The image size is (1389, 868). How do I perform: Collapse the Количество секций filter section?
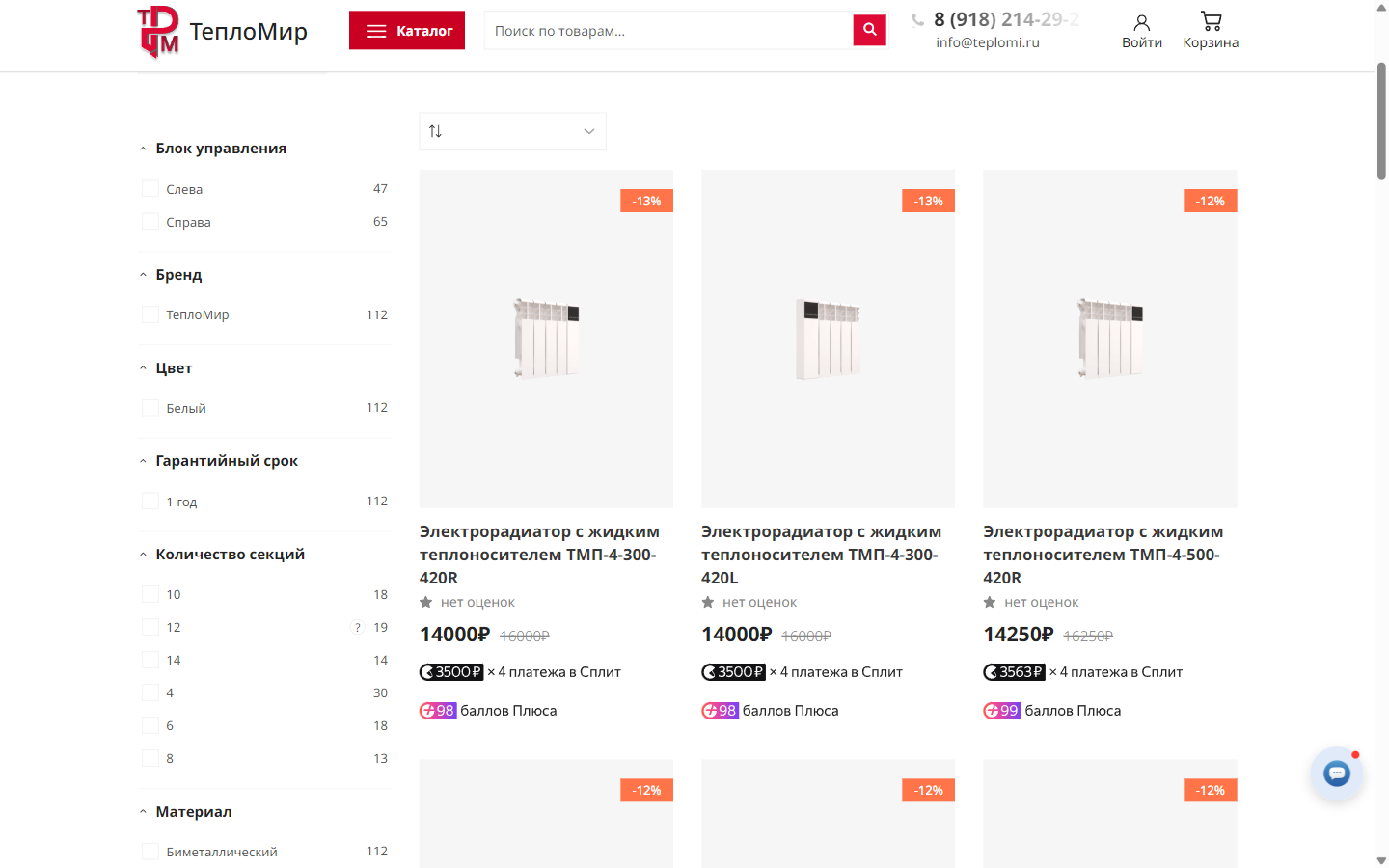(230, 555)
